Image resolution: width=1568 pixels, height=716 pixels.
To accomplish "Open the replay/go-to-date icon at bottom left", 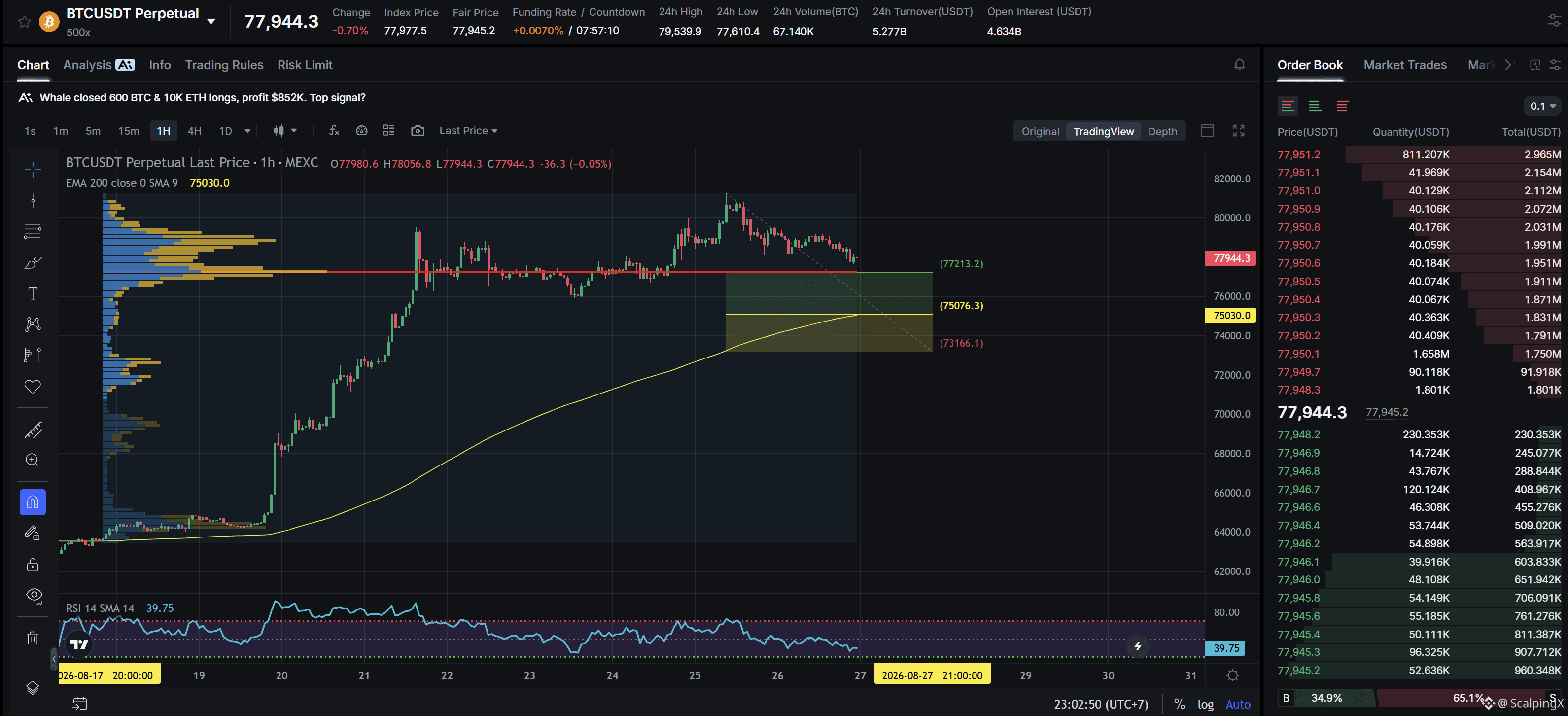I will click(x=80, y=704).
